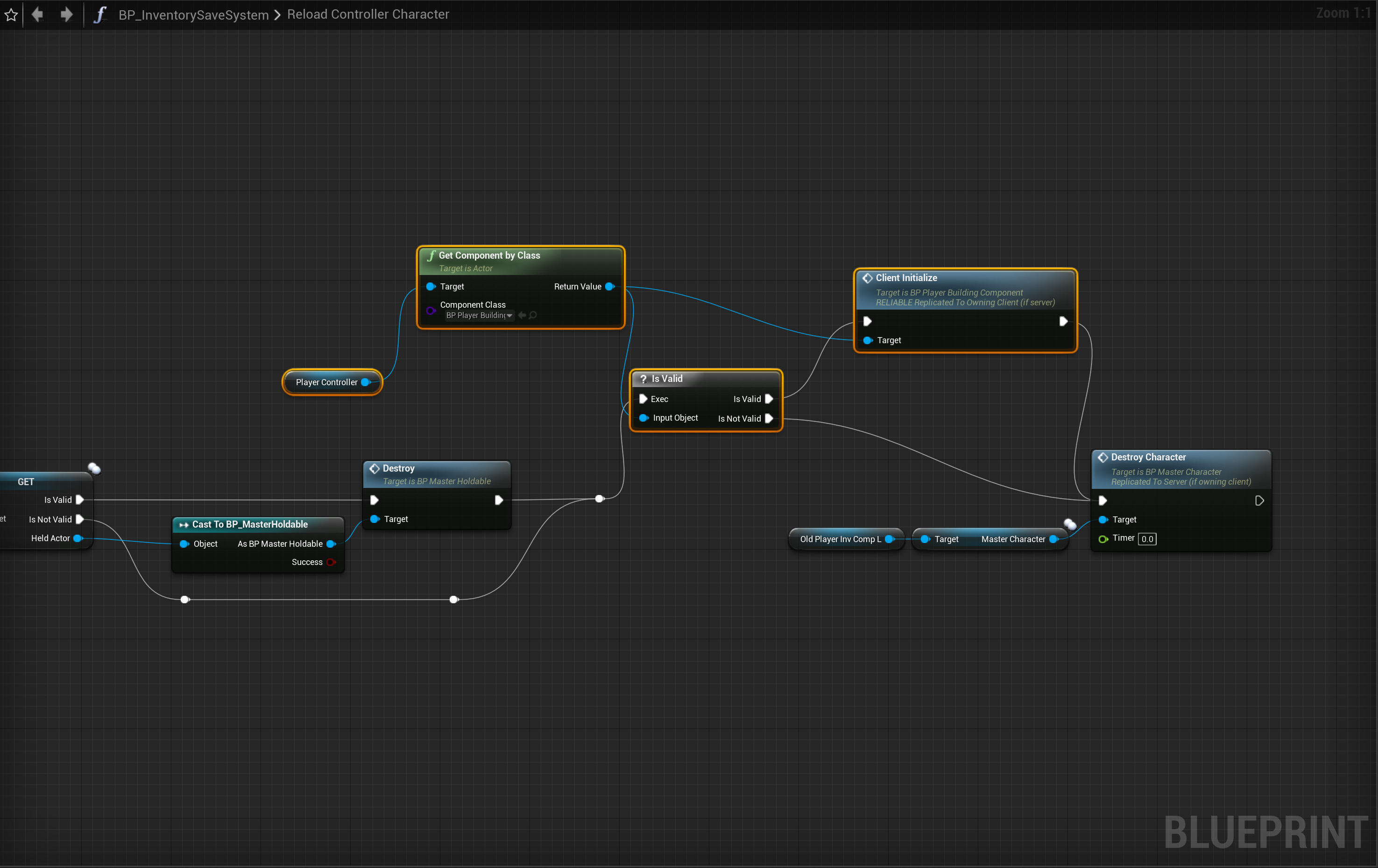Navigate back with the left arrow
Screen dimensions: 1378x868
pyautogui.click(x=38, y=14)
